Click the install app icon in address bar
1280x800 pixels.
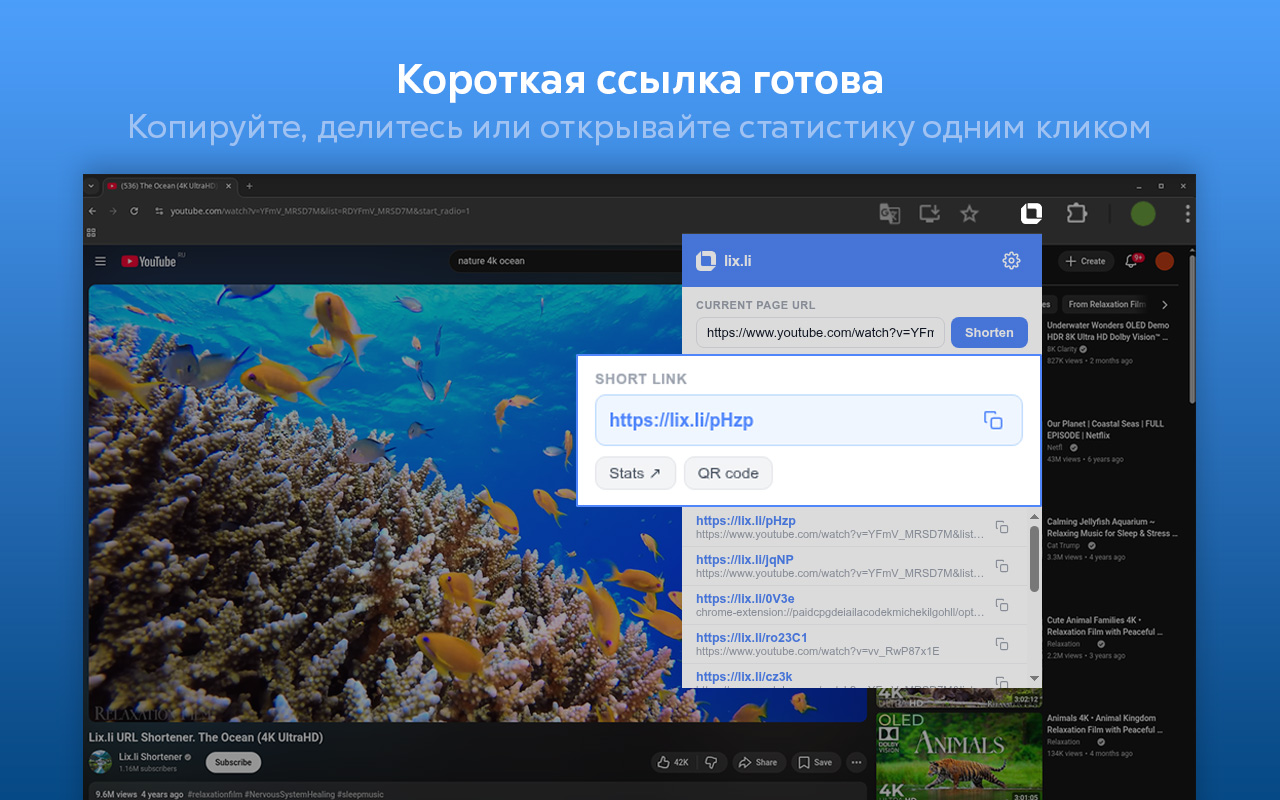click(929, 213)
